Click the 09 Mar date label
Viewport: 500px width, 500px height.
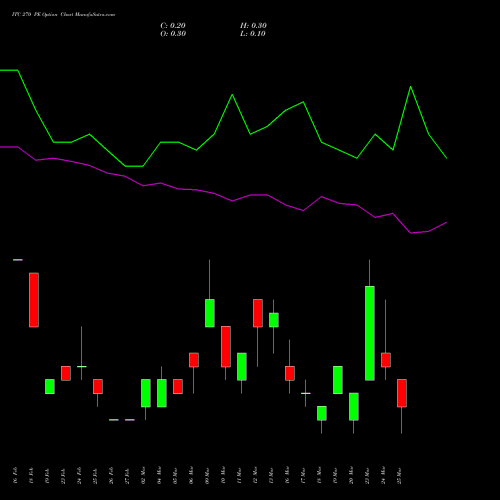click(207, 475)
